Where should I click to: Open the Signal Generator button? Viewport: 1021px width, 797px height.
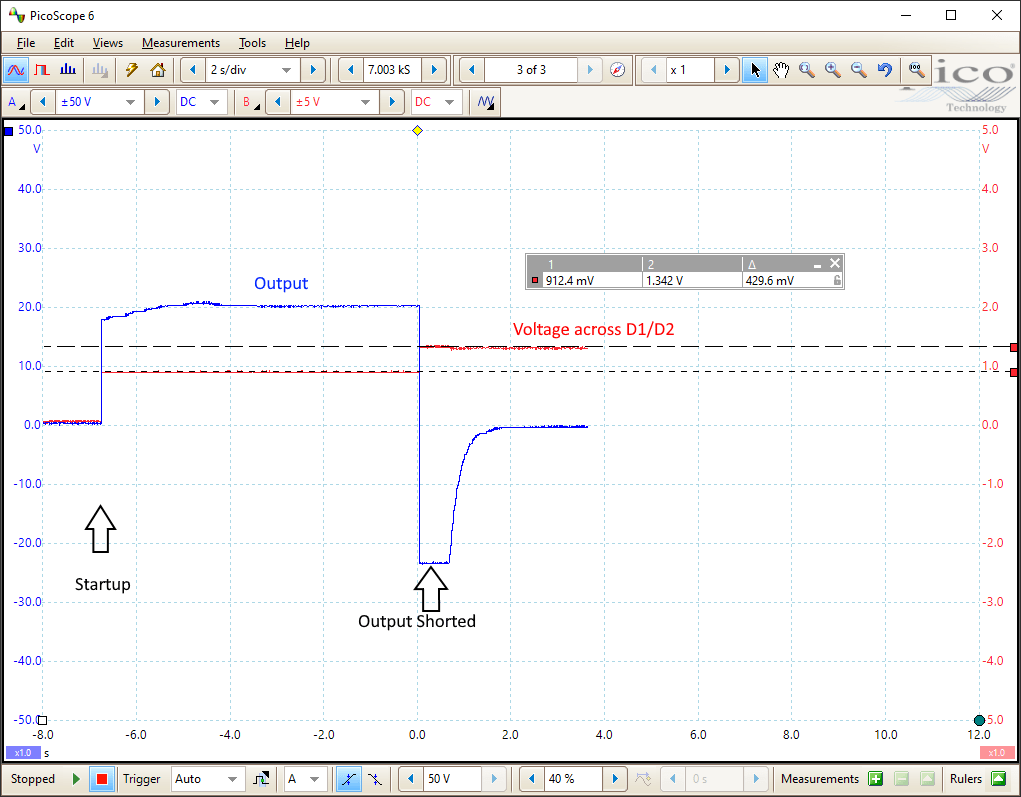click(486, 102)
